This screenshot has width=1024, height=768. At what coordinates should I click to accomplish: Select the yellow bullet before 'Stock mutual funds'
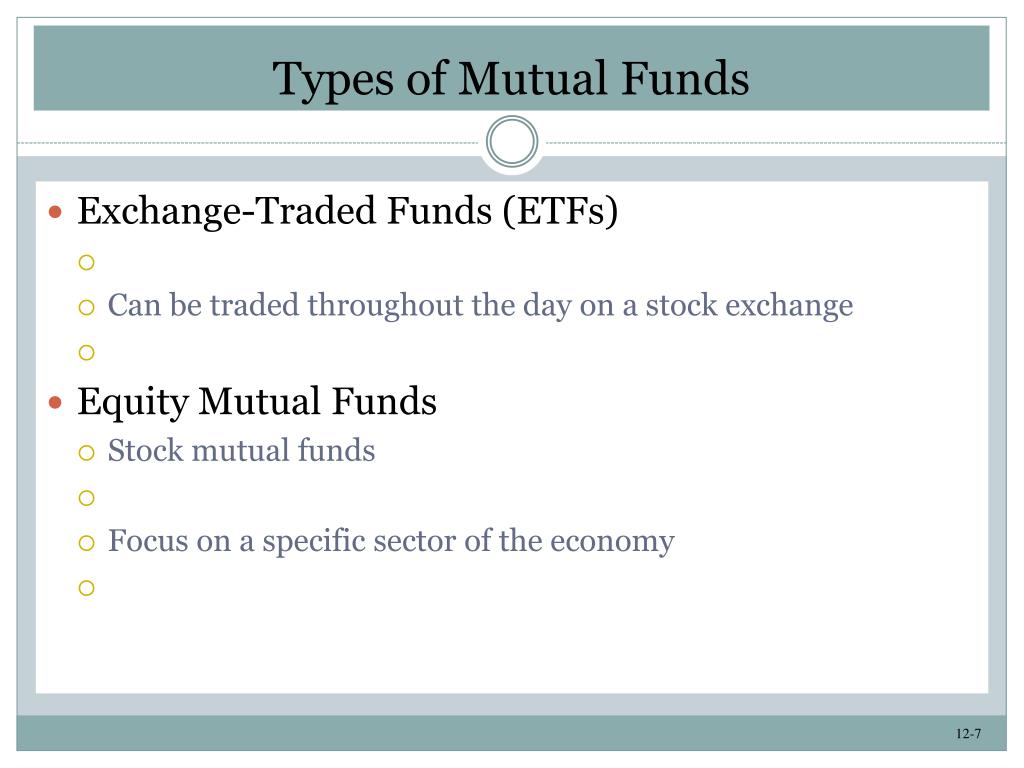[86, 453]
